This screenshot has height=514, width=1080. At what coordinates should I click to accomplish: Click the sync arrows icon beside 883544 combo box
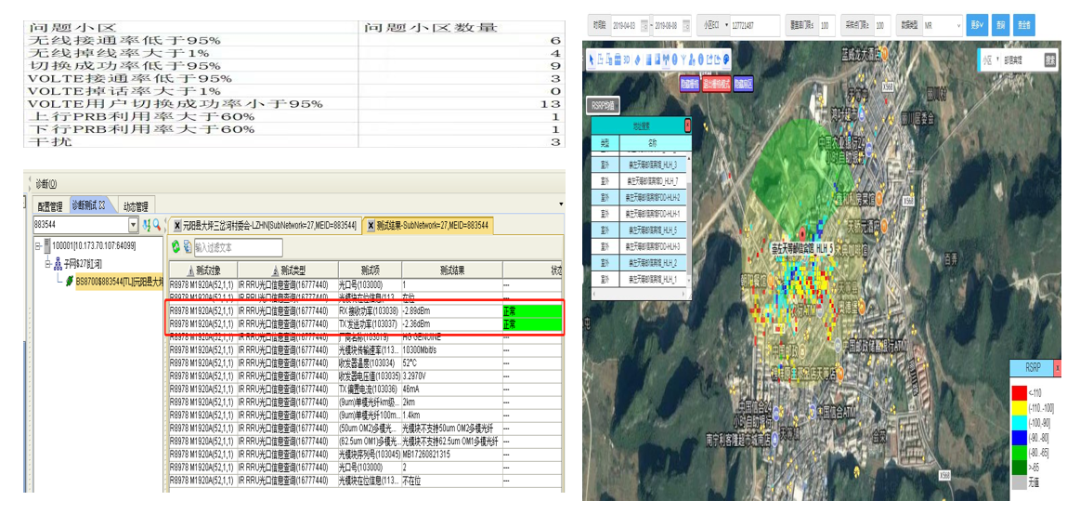(x=147, y=225)
